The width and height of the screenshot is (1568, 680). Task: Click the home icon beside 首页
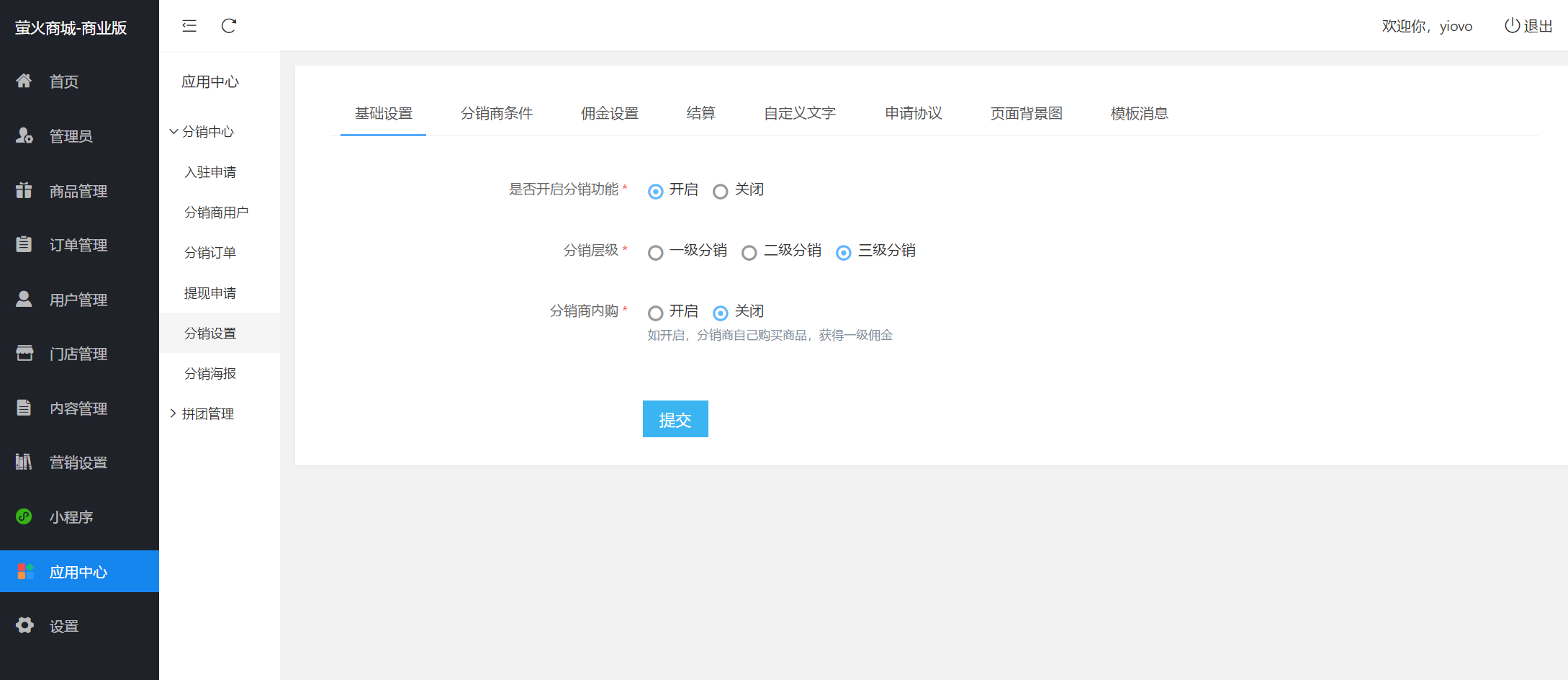coord(24,81)
